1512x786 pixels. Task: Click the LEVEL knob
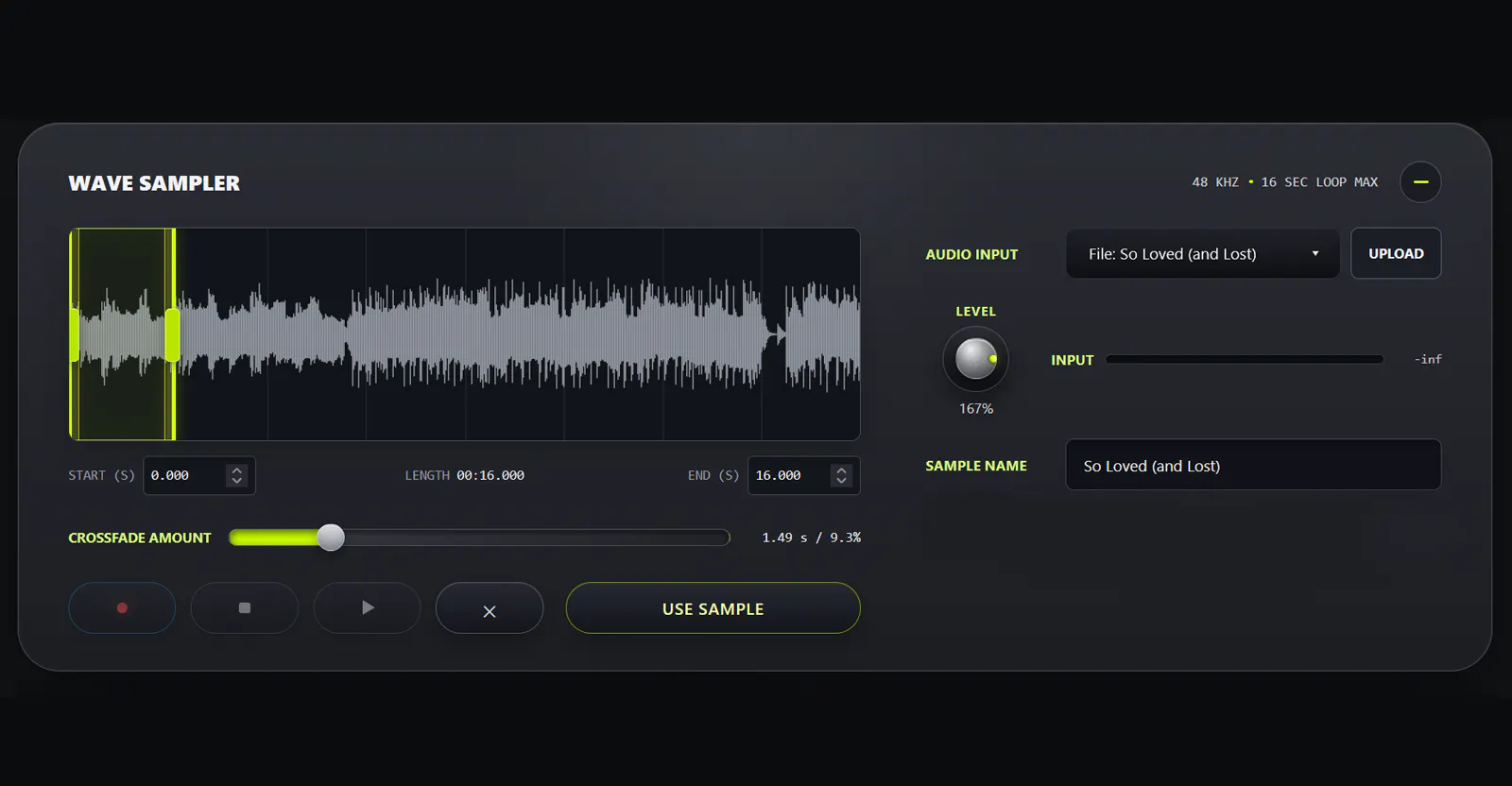pos(976,359)
